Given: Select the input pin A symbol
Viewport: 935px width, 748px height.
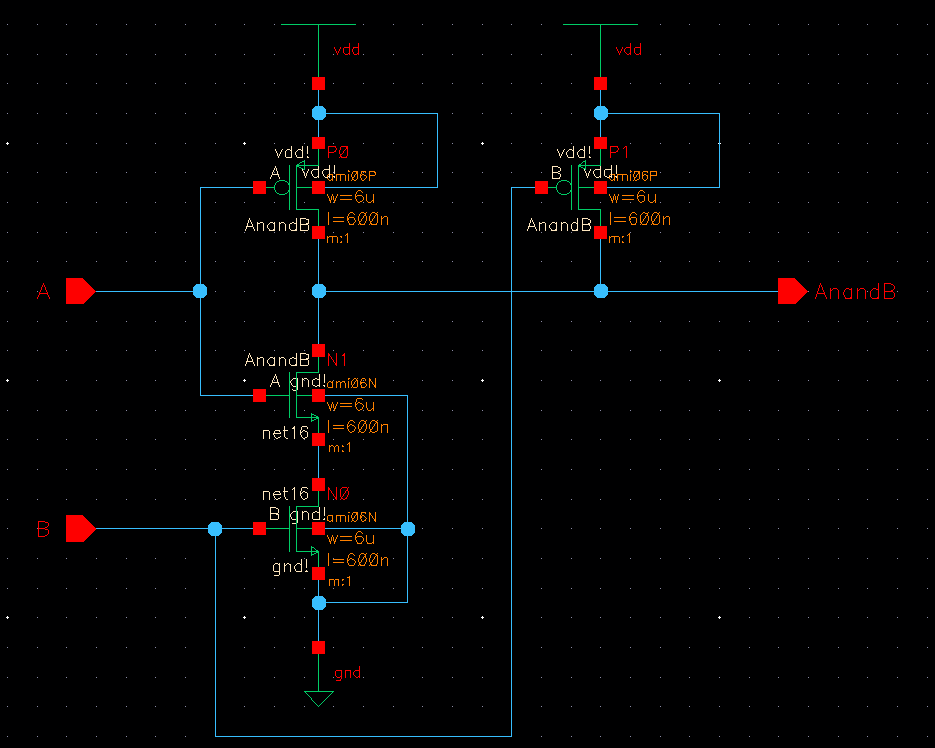Looking at the screenshot, I should [76, 291].
